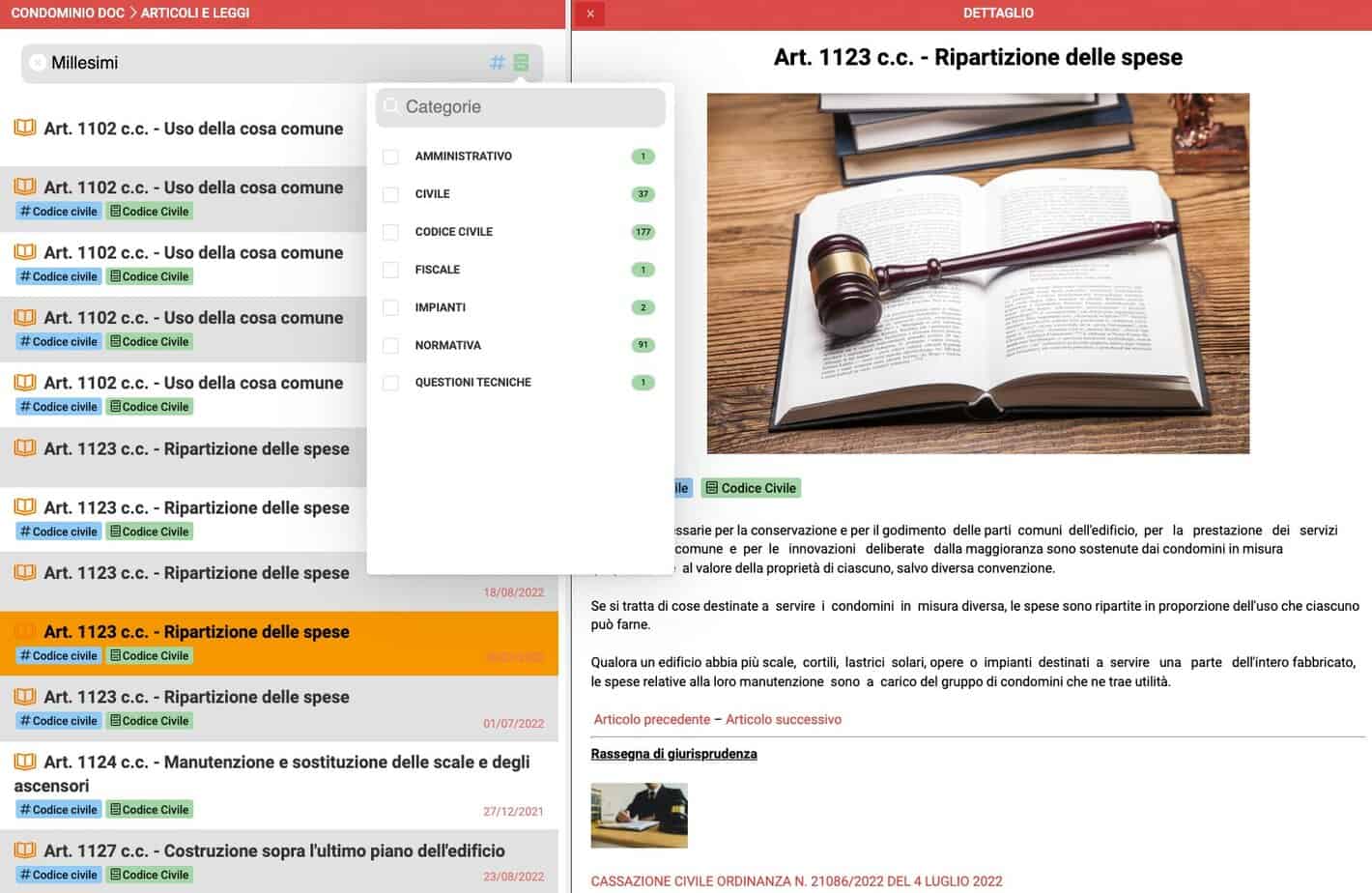Click the green Codice Civile tag under the detail image

[751, 488]
